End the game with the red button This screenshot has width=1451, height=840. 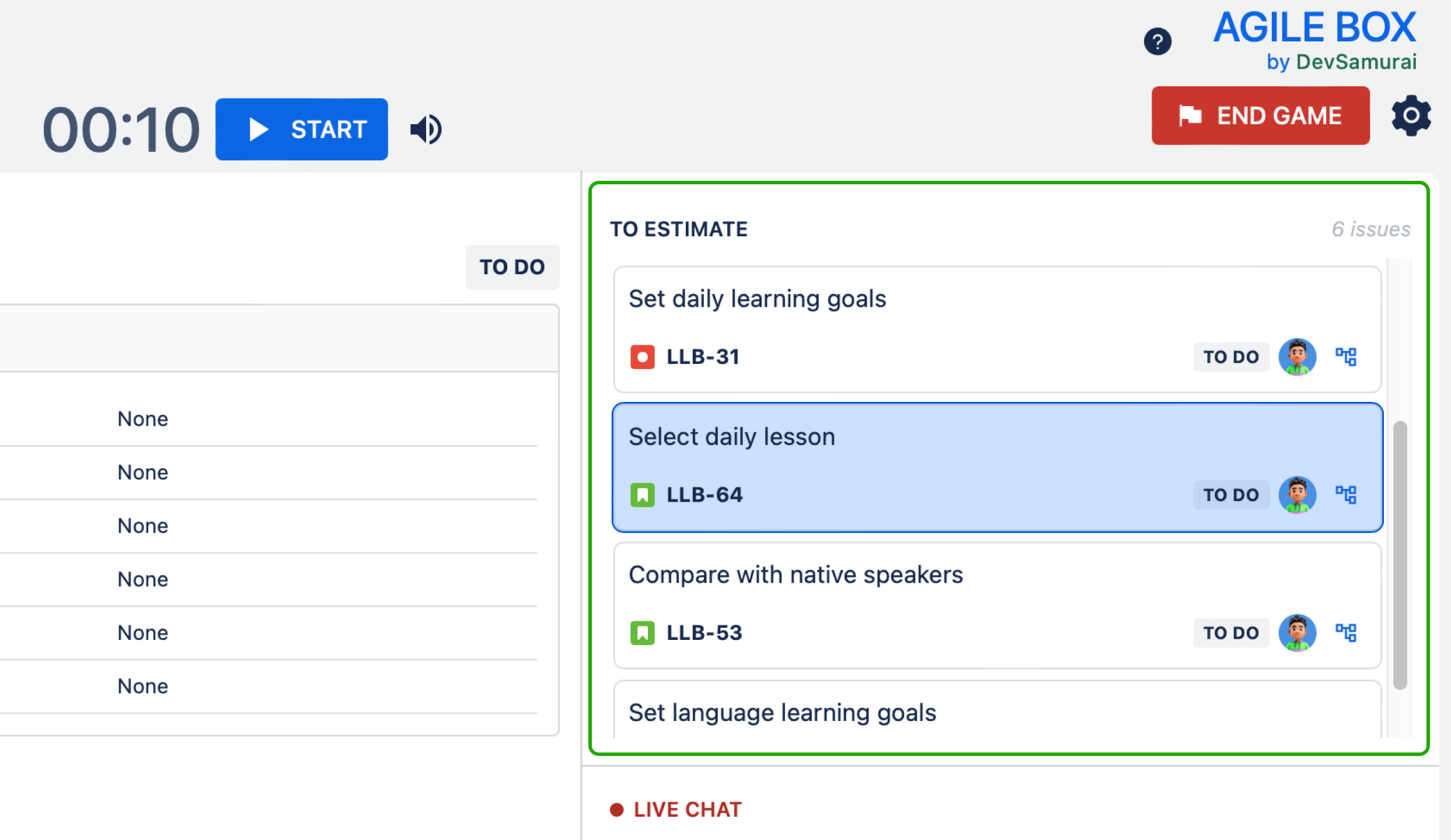[x=1260, y=116]
